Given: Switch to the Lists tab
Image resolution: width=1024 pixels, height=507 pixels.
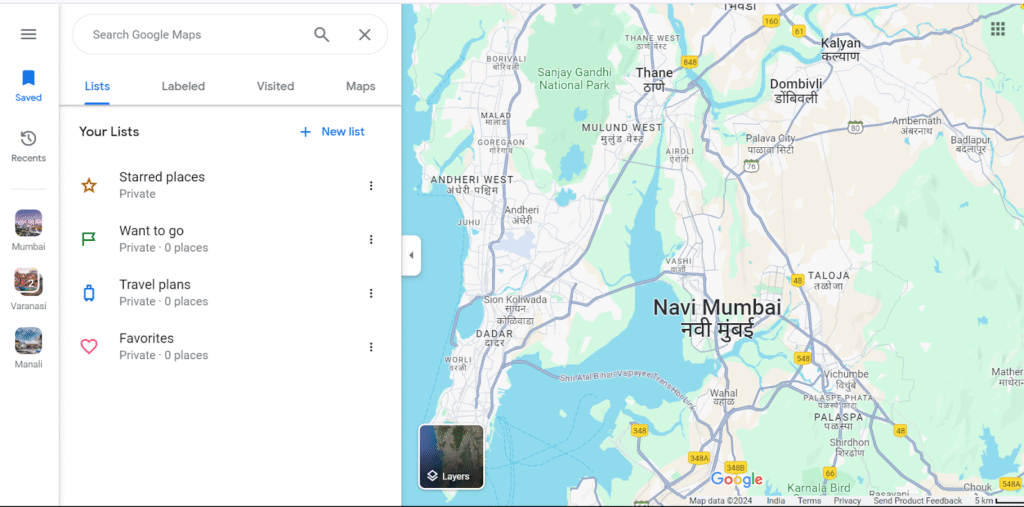Looking at the screenshot, I should 97,86.
